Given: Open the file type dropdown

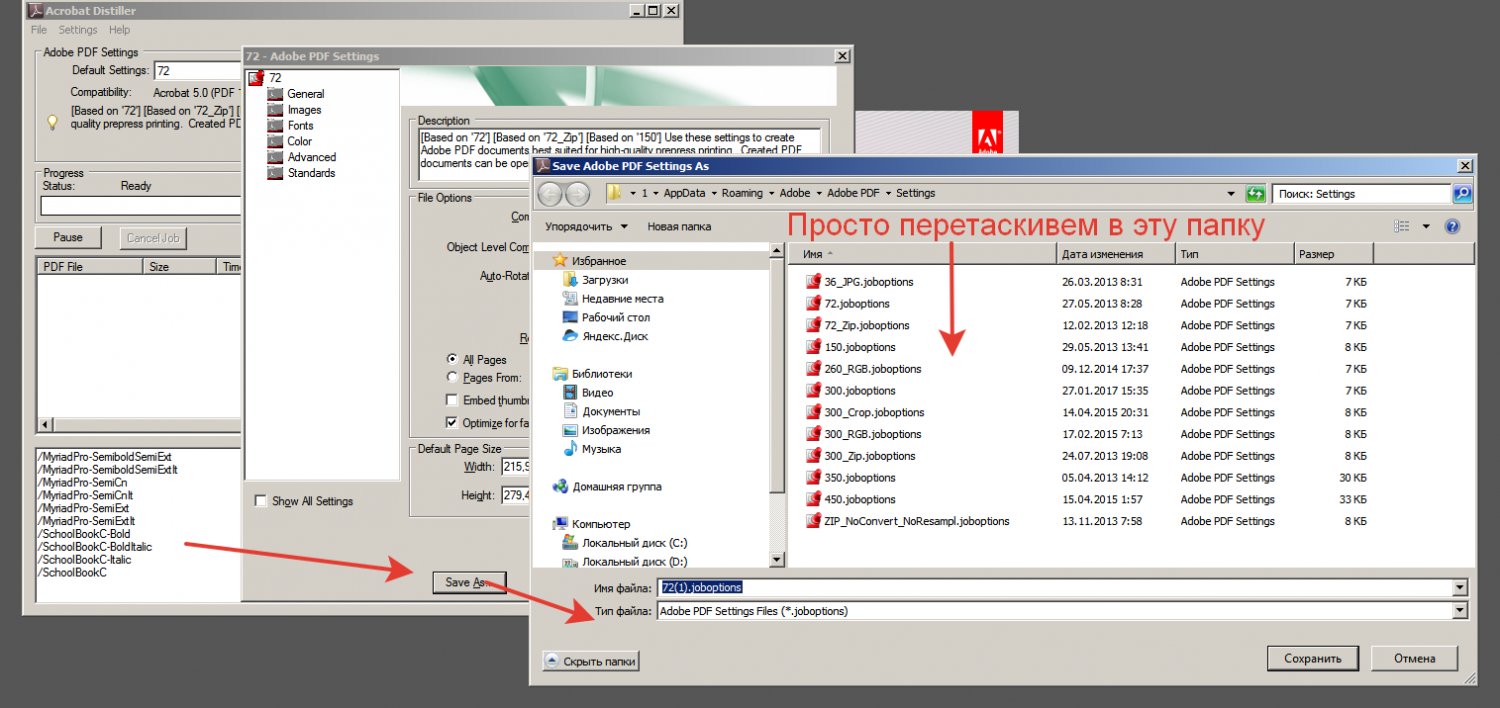Looking at the screenshot, I should (x=1460, y=611).
